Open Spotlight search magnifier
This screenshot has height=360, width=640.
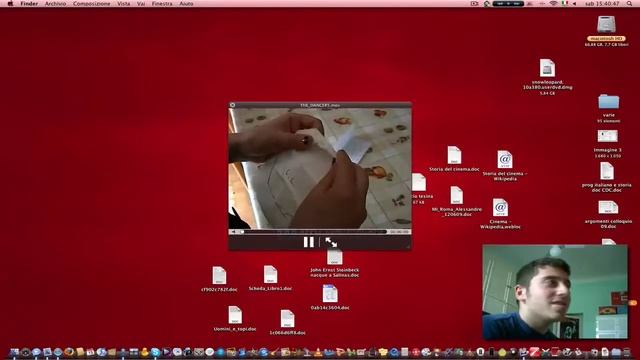click(x=630, y=4)
